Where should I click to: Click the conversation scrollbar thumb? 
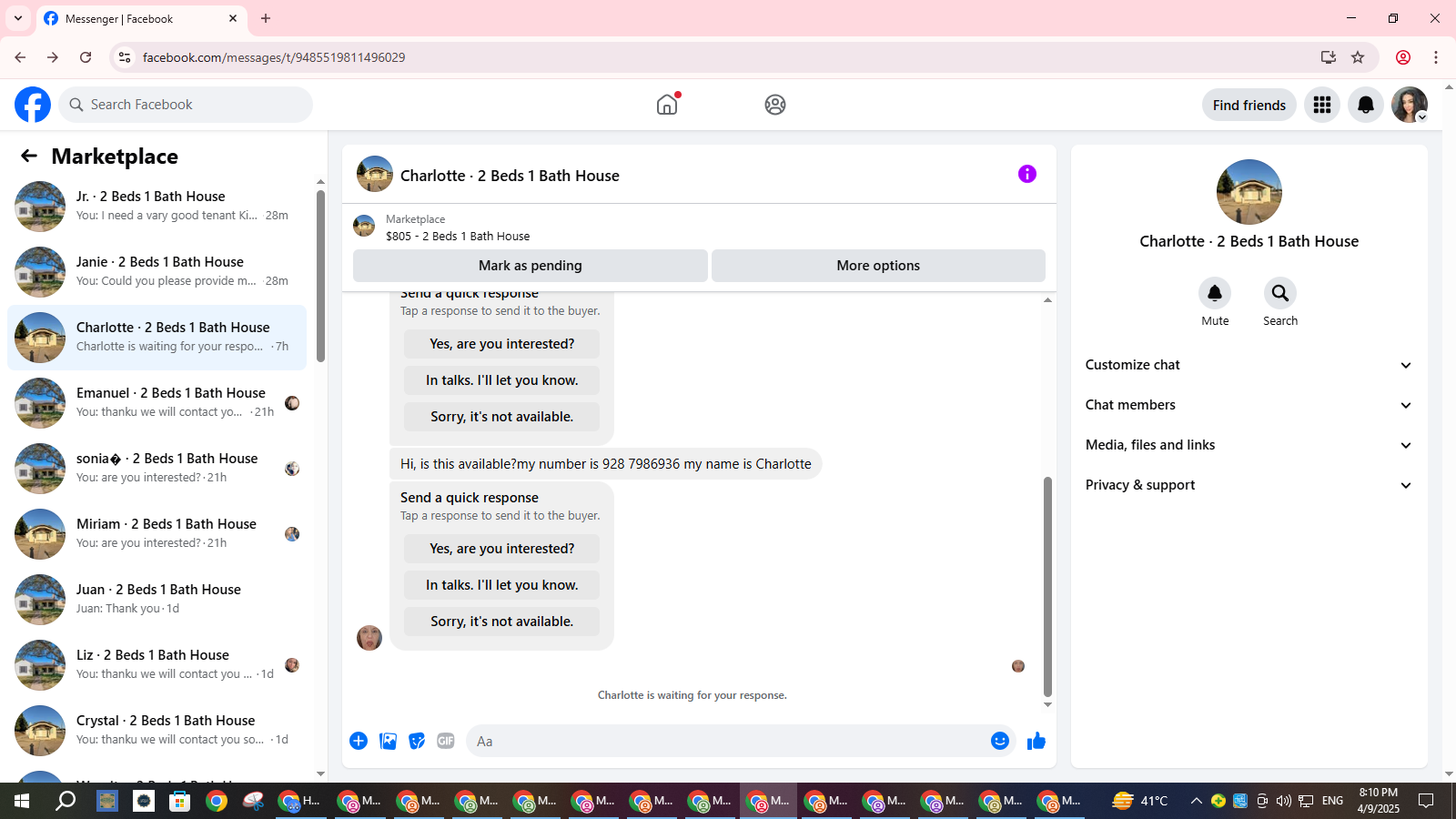pyautogui.click(x=1047, y=587)
